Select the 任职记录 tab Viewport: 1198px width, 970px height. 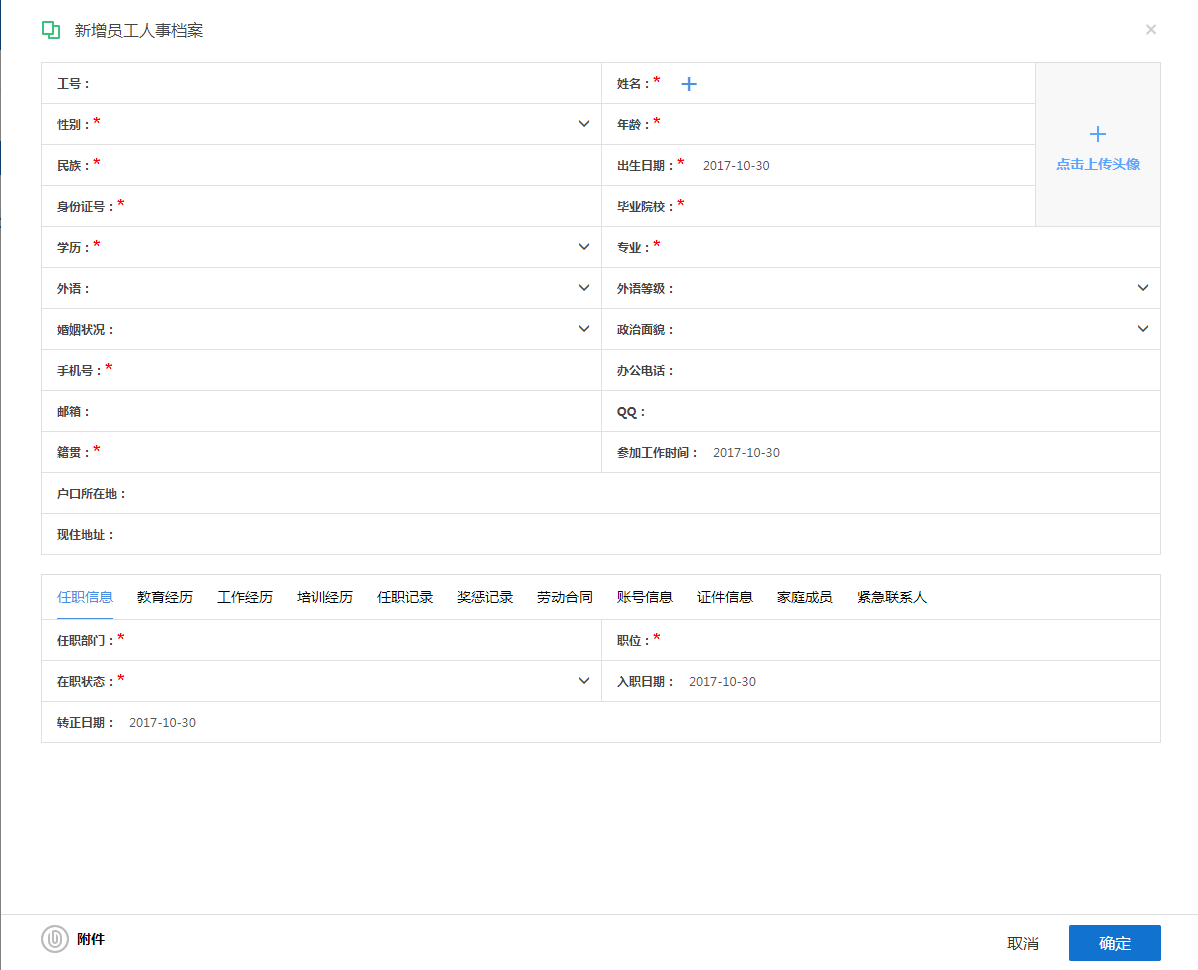point(405,597)
